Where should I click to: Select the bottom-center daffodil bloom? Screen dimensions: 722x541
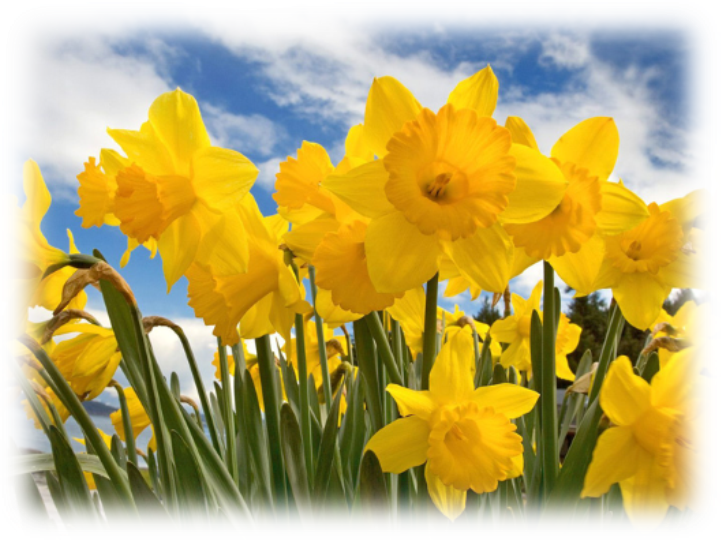point(458,430)
